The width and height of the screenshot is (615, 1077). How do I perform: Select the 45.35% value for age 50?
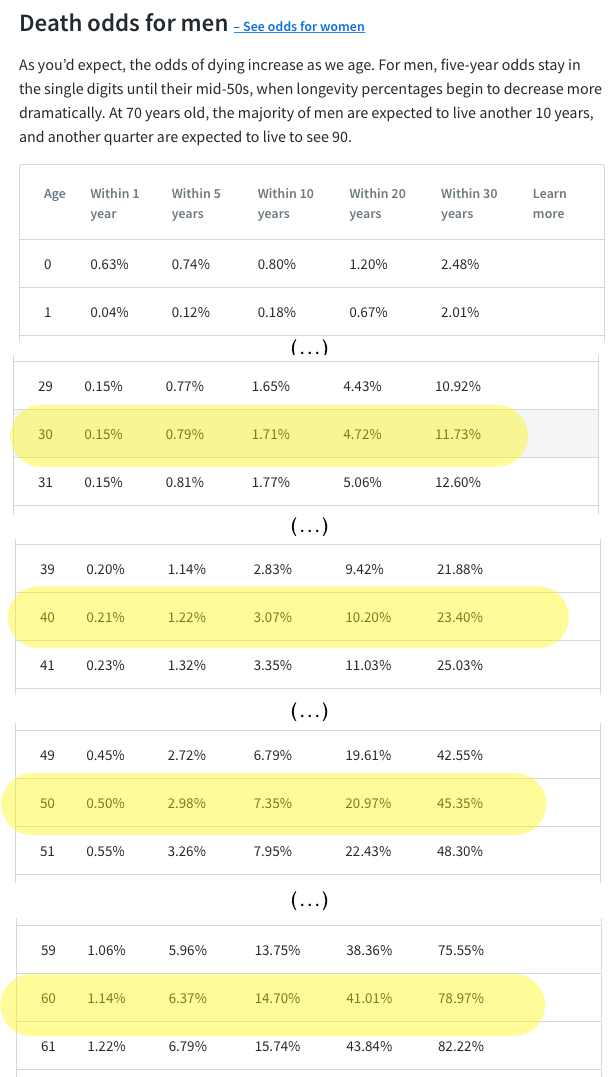[x=461, y=803]
